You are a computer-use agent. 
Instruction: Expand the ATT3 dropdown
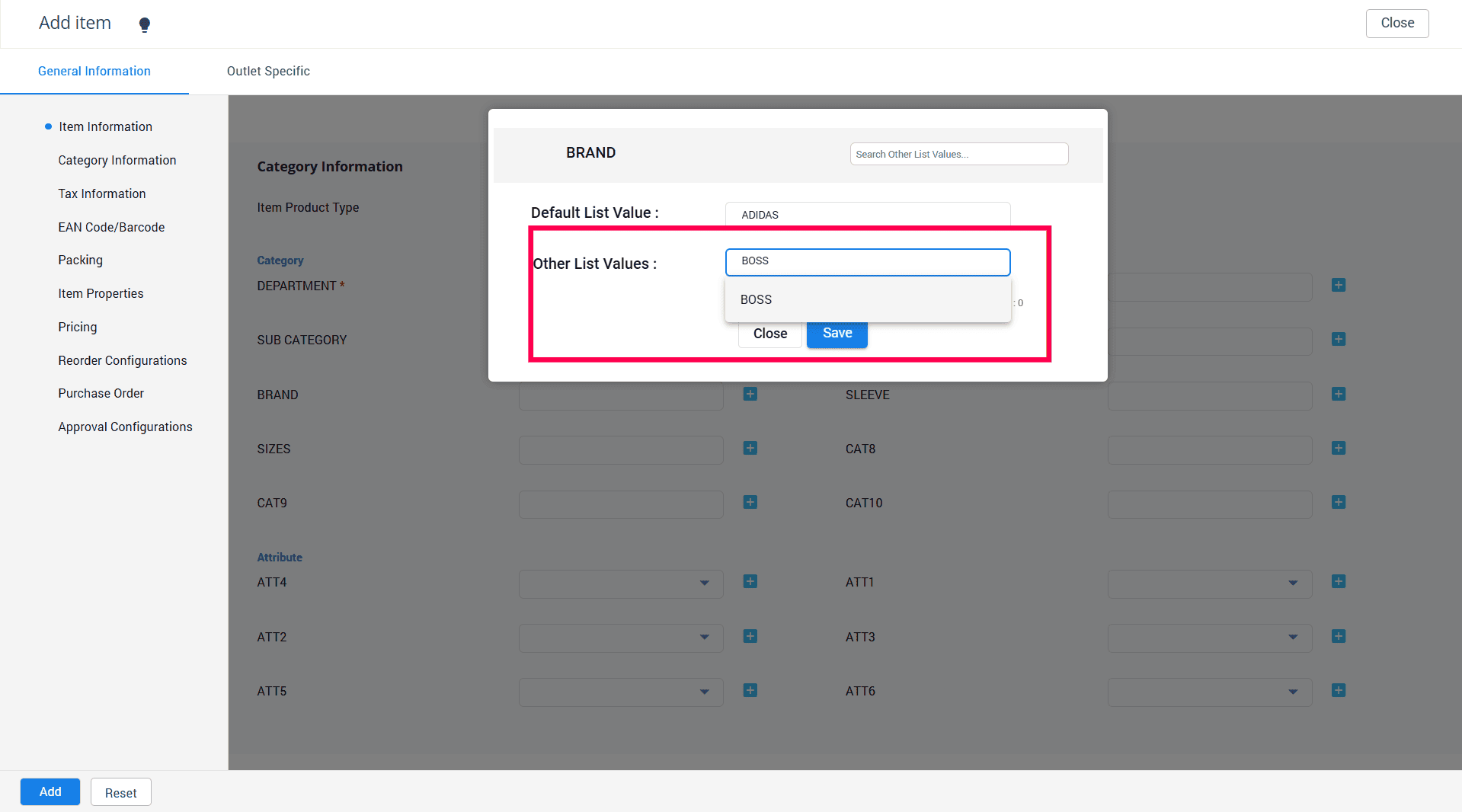(1210, 638)
